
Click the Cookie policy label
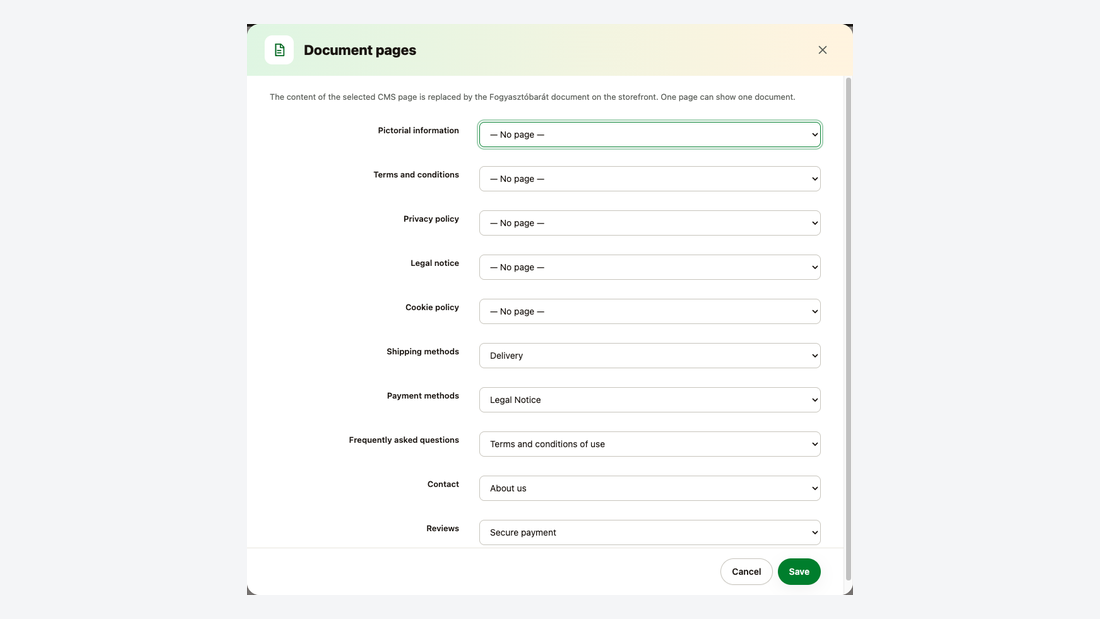[432, 307]
